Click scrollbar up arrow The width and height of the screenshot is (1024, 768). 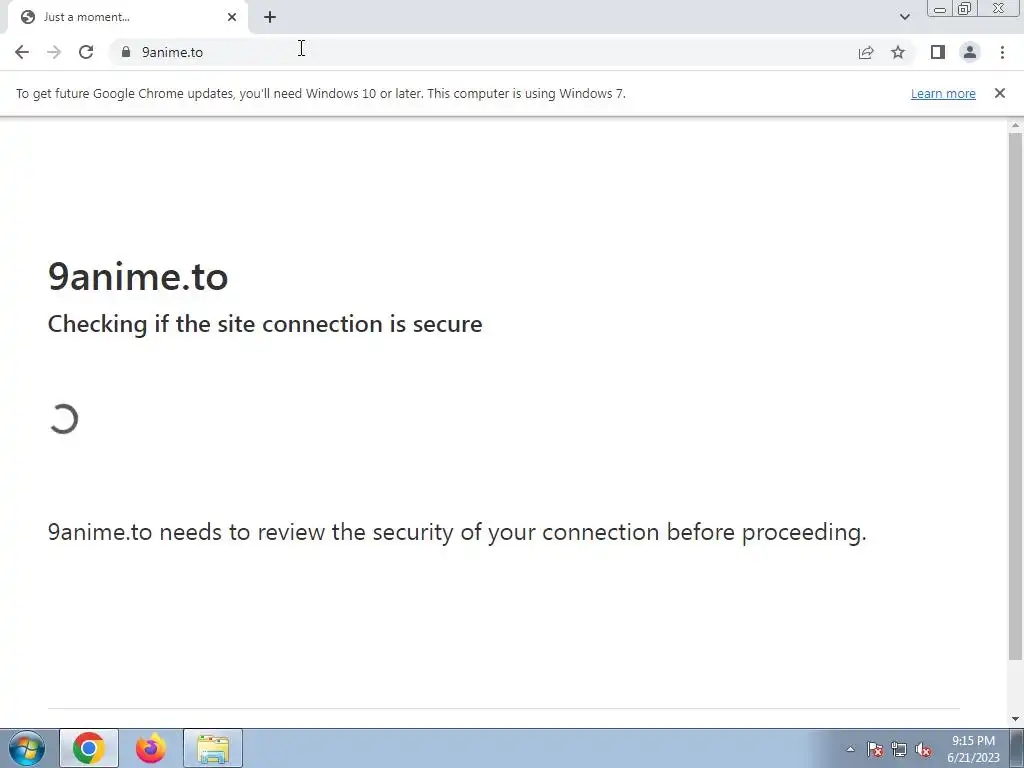click(x=1016, y=125)
